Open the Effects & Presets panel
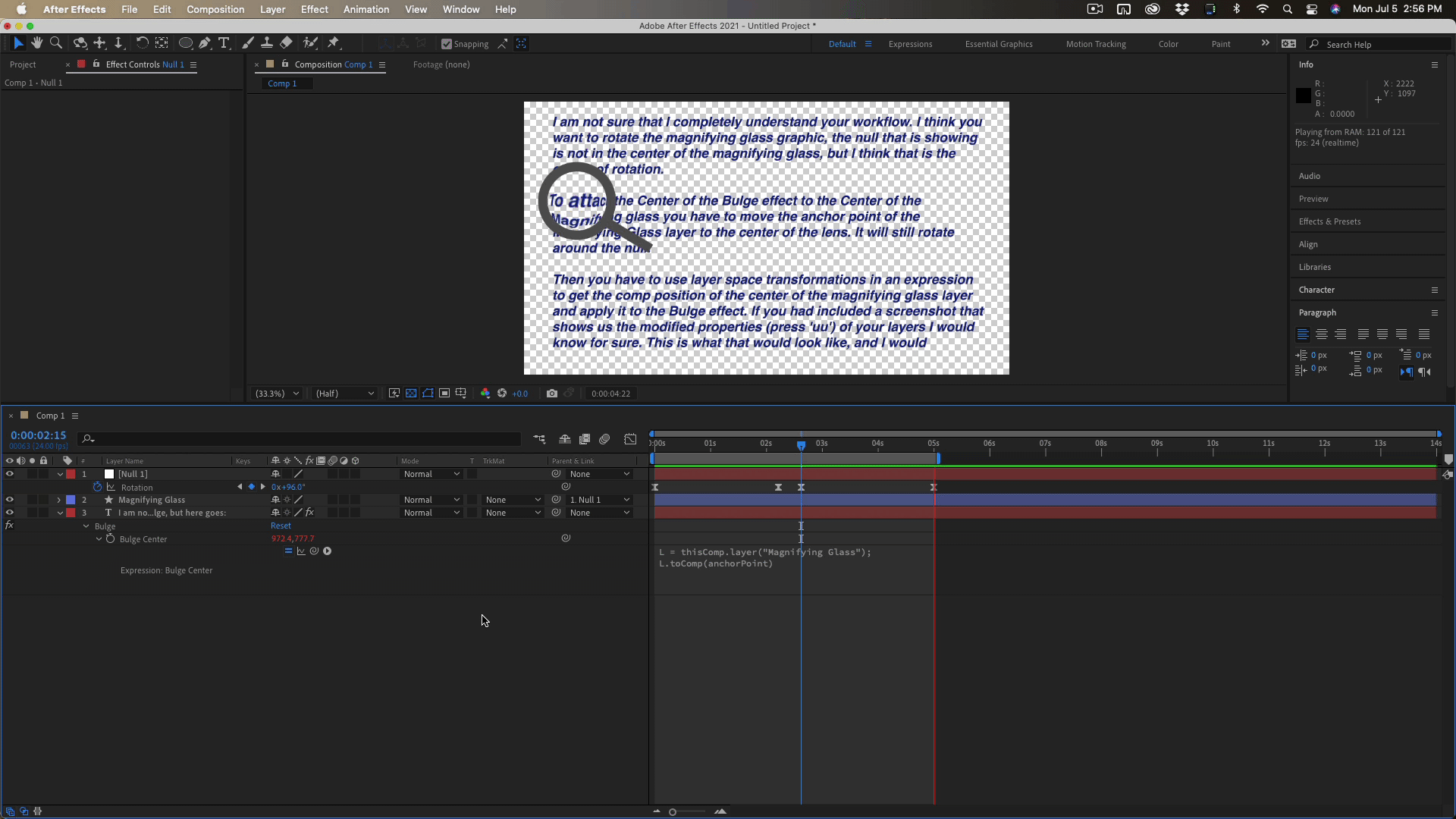 coord(1329,221)
